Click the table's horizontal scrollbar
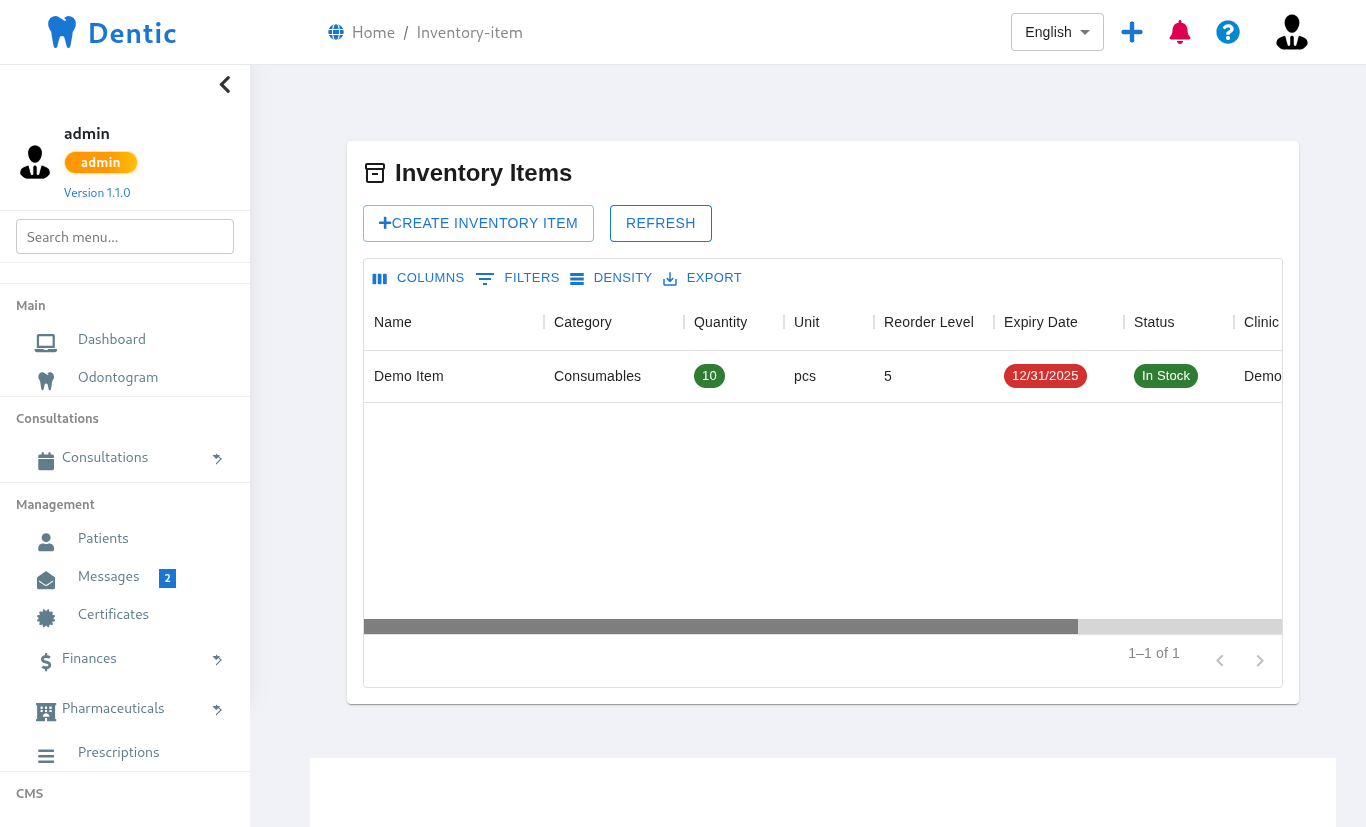1366x827 pixels. click(720, 626)
